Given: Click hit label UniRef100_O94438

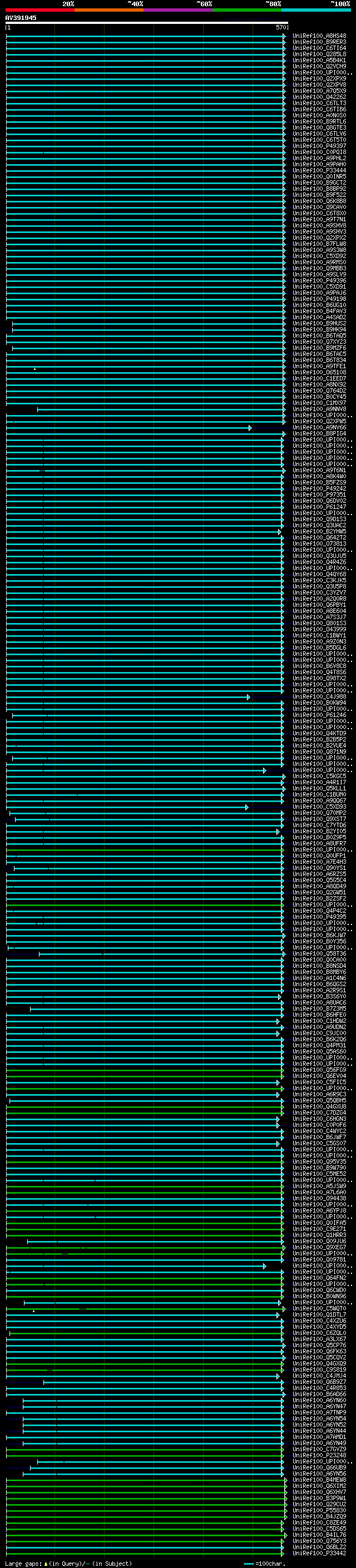Looking at the screenshot, I should [x=319, y=1199].
